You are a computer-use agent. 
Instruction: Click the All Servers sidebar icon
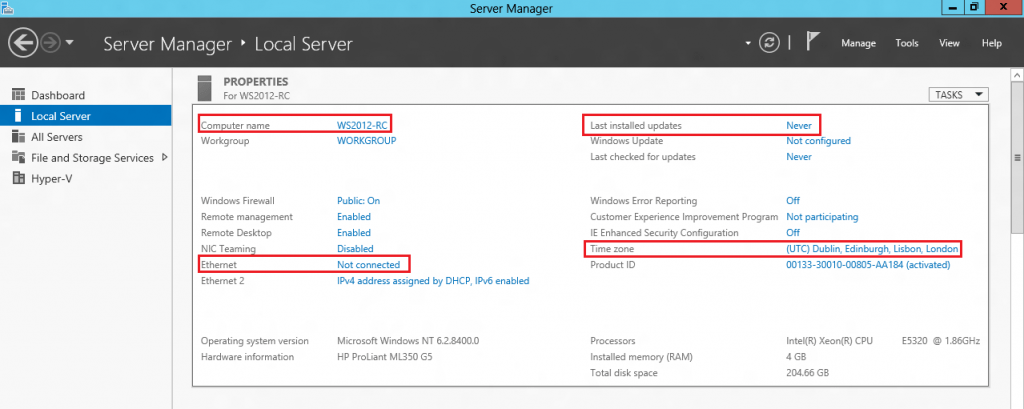(x=17, y=137)
